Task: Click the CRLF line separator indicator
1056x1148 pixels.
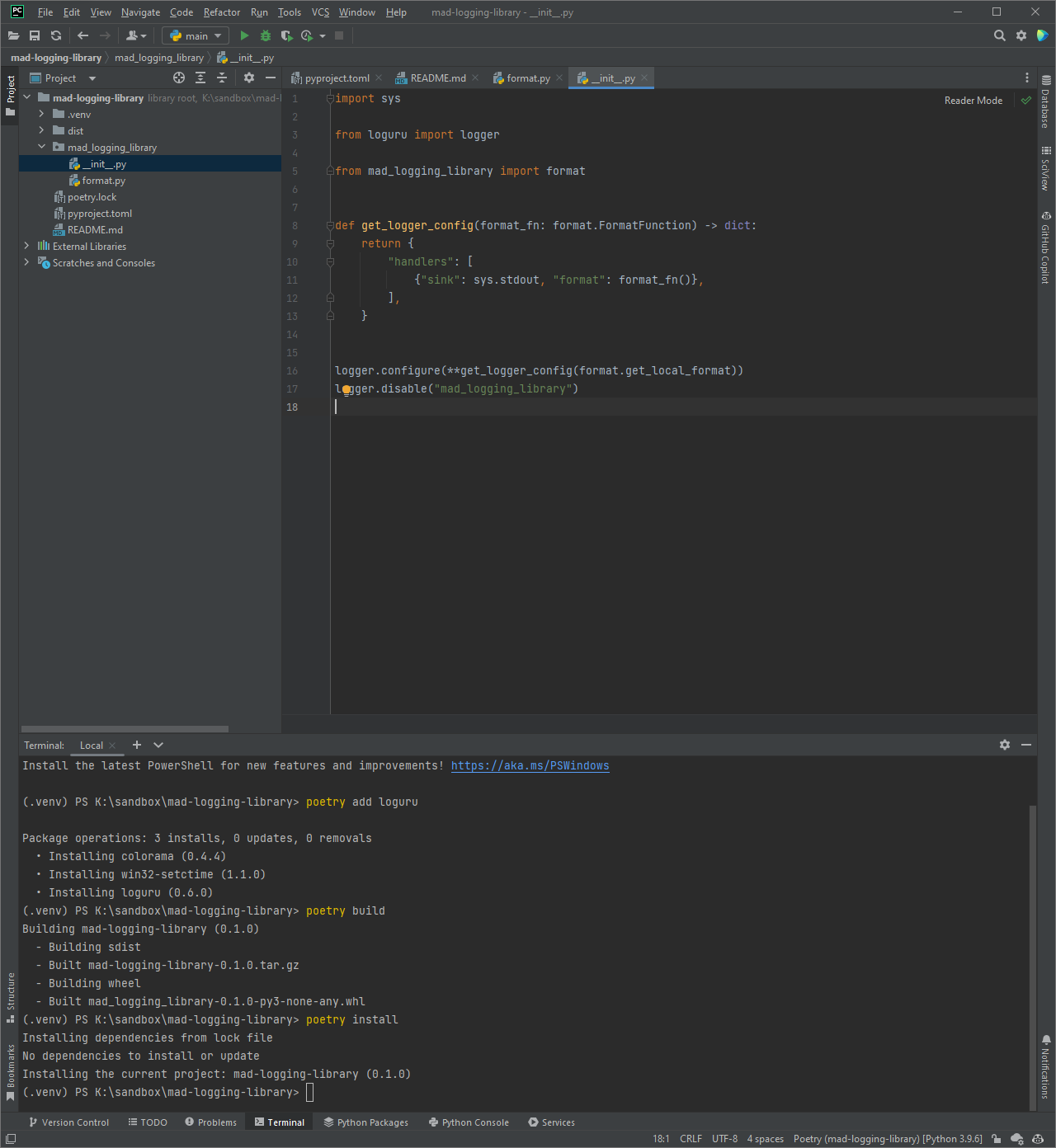Action: coord(691,1138)
